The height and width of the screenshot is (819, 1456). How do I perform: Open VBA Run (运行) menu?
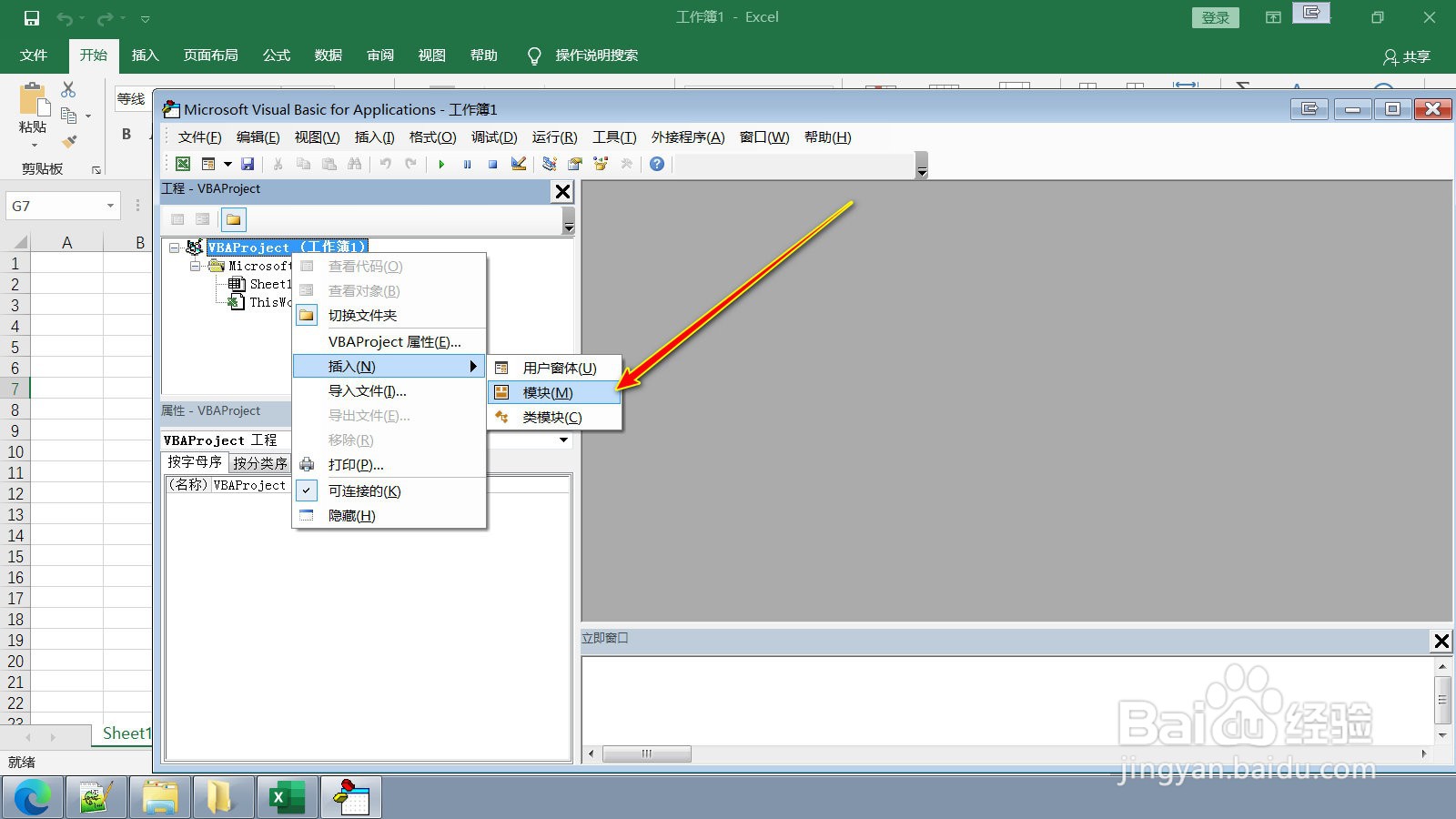[x=554, y=136]
